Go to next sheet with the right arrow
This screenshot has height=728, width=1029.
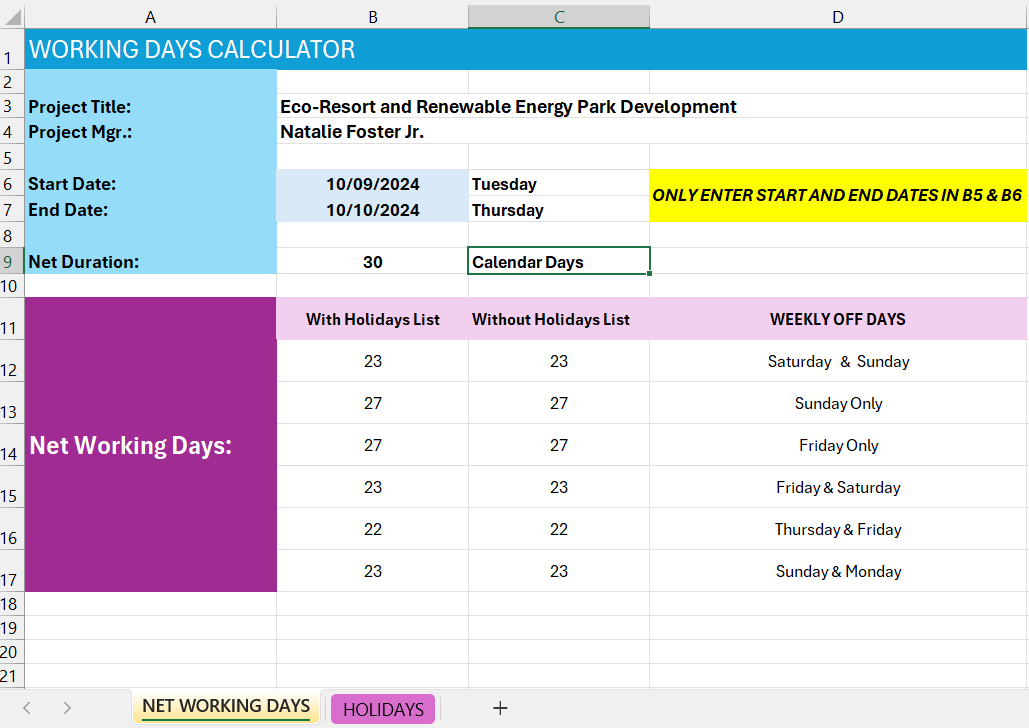(x=67, y=708)
